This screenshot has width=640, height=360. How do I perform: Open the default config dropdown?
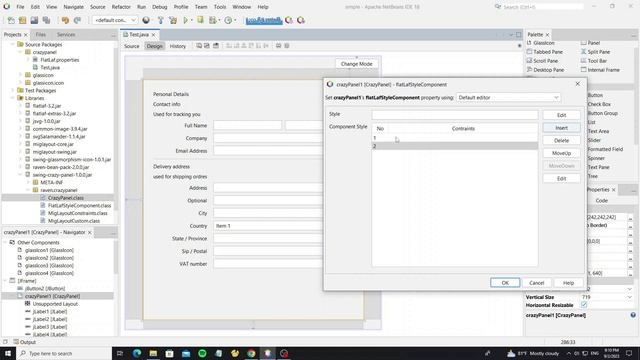click(115, 20)
